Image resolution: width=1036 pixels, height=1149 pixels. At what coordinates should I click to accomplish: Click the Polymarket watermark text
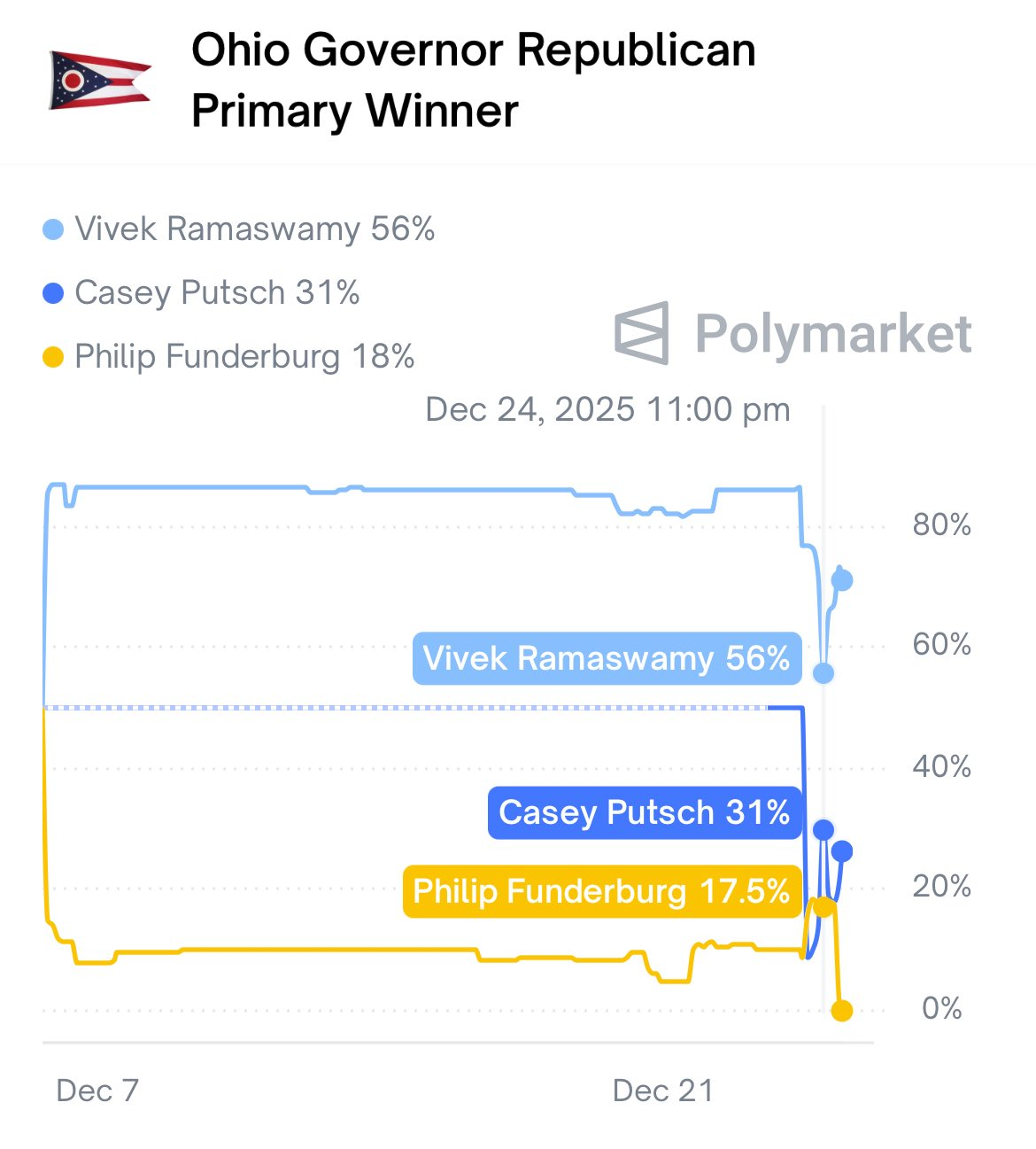pos(832,334)
